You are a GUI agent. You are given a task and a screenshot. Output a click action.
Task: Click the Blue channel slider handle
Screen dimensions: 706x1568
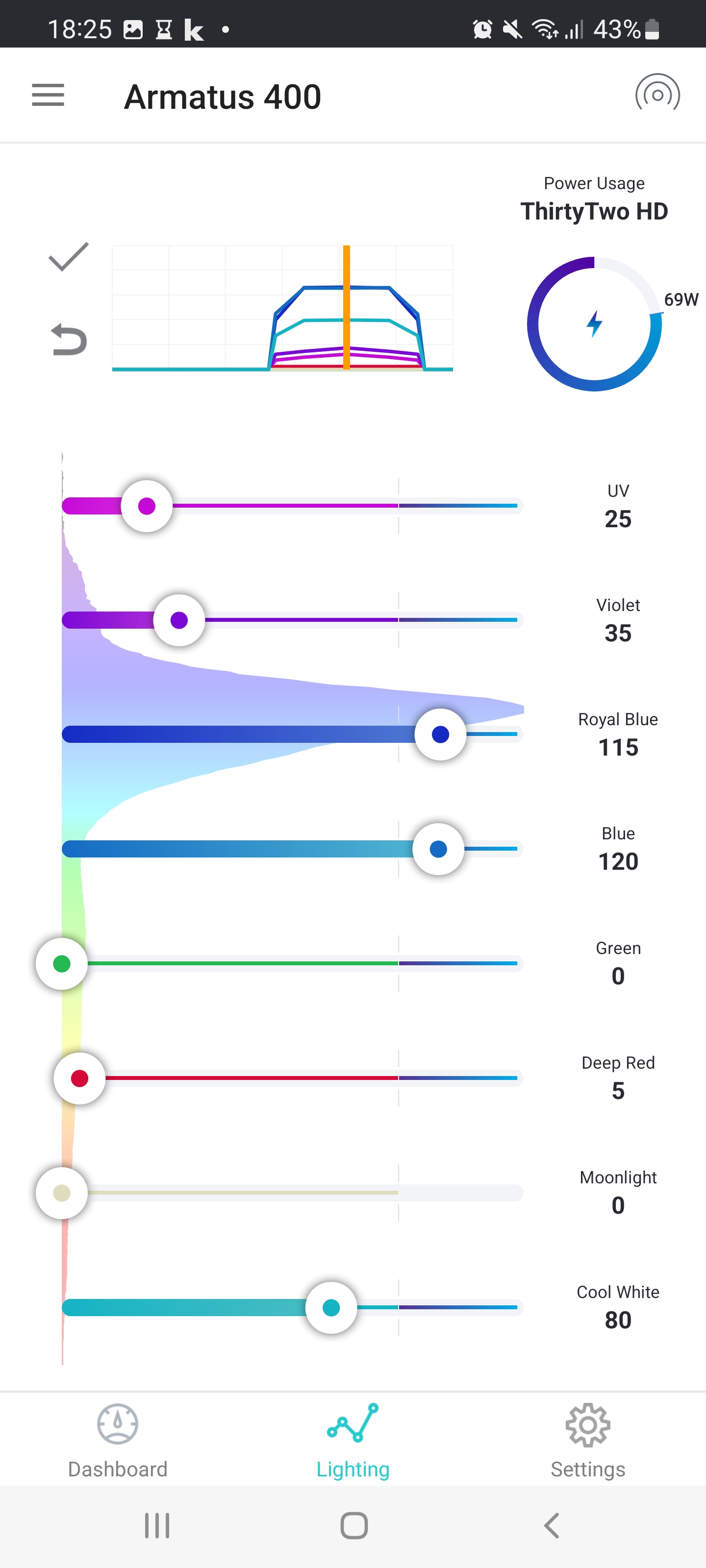pos(438,849)
